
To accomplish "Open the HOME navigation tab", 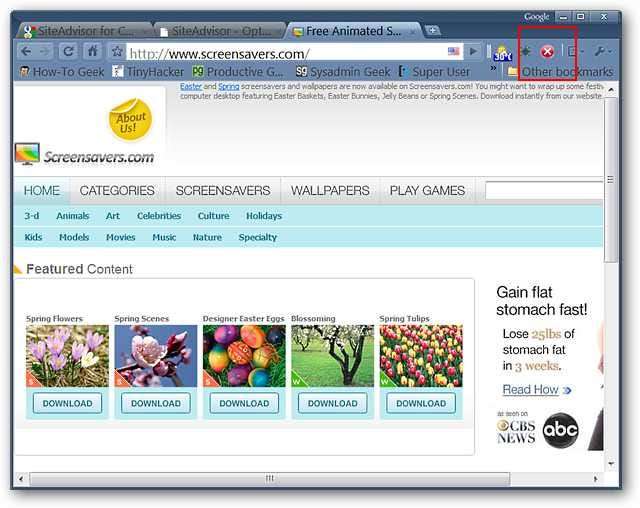I will tap(42, 191).
